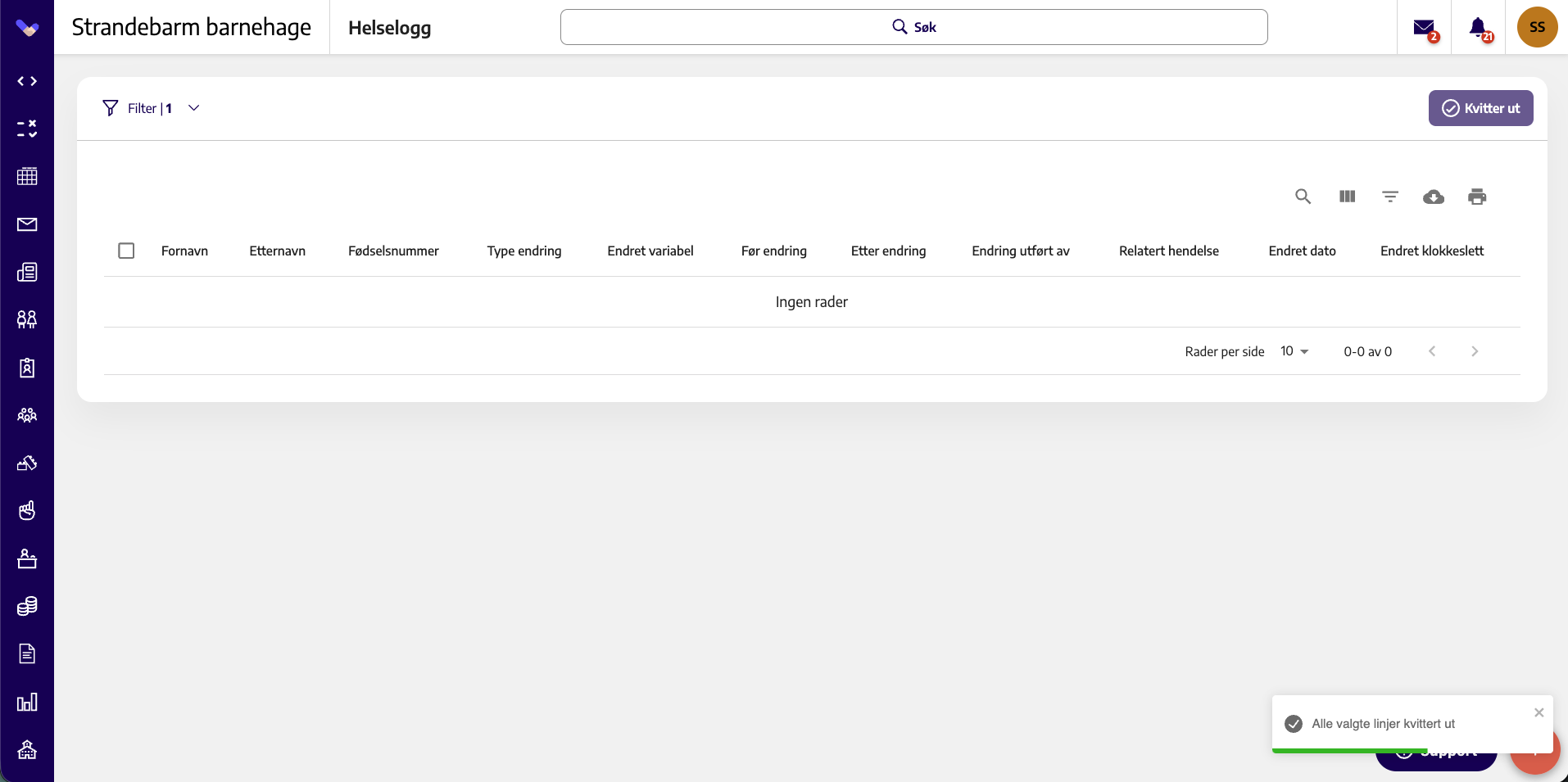Click the table search magnifier icon
Viewport: 1568px width, 782px height.
[1303, 197]
